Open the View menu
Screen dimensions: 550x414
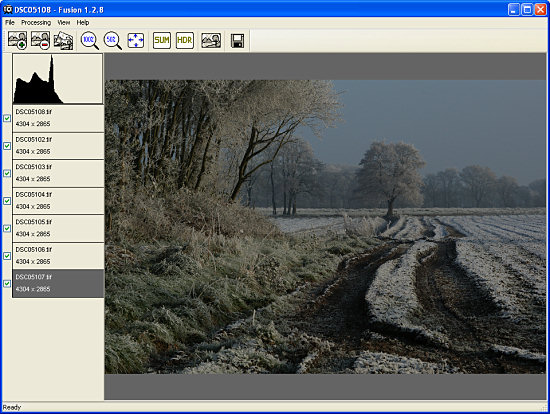63,22
